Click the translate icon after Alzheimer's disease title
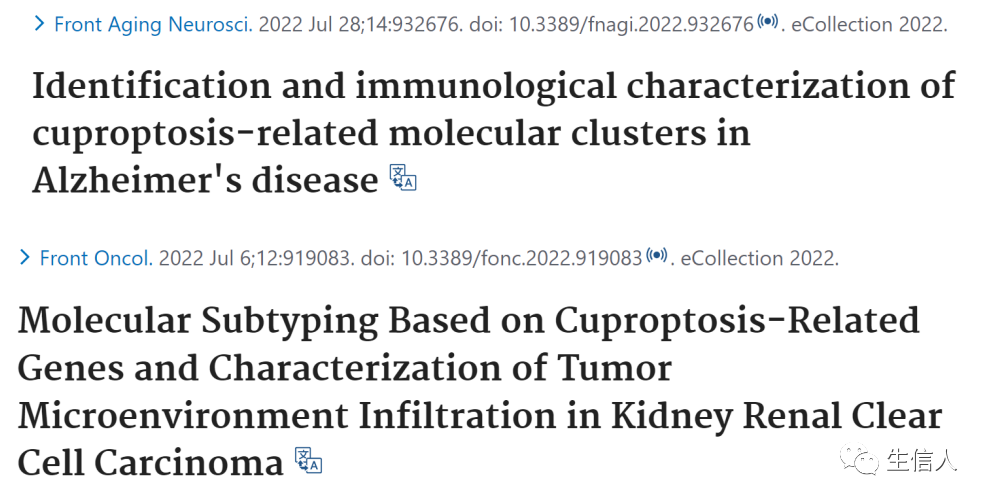Image resolution: width=990 pixels, height=504 pixels. [x=403, y=177]
